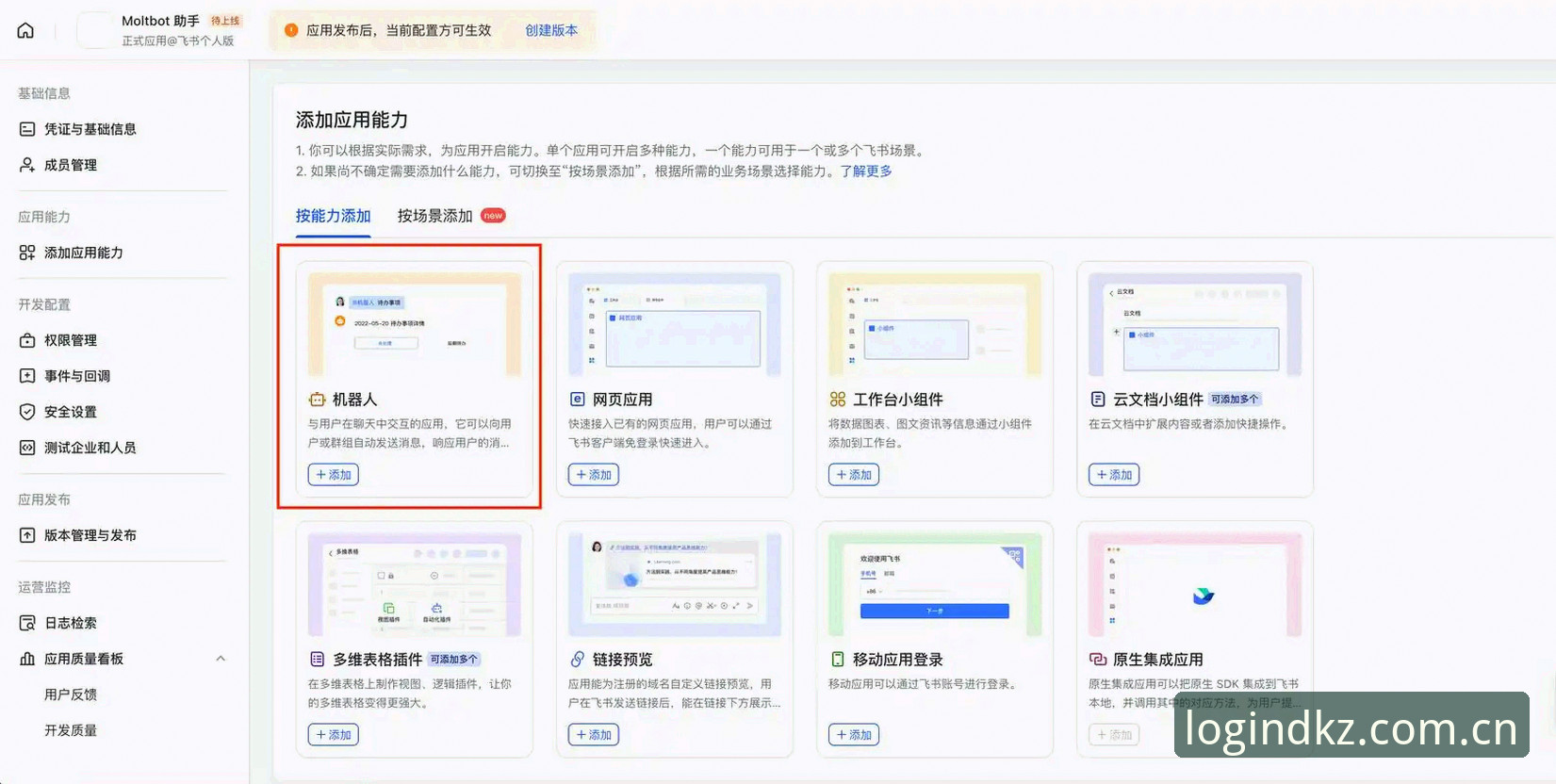Add the 链接预览 capability

593,735
